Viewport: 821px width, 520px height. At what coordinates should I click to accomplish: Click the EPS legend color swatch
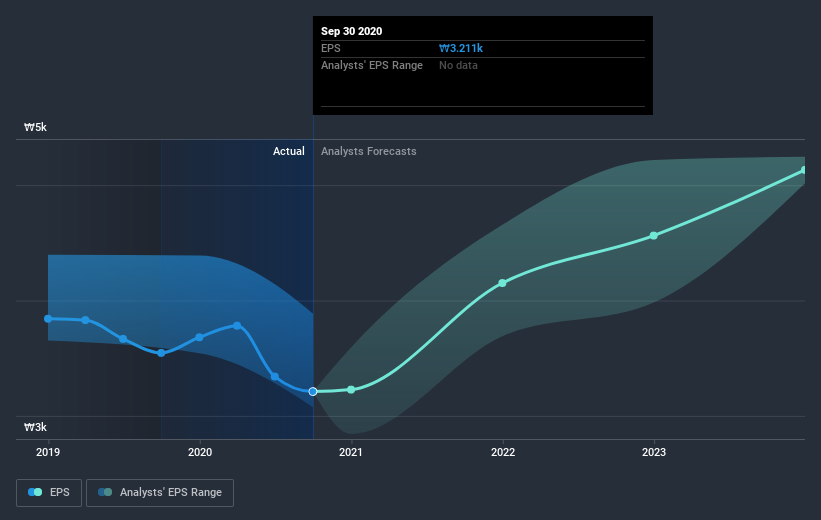[x=35, y=492]
